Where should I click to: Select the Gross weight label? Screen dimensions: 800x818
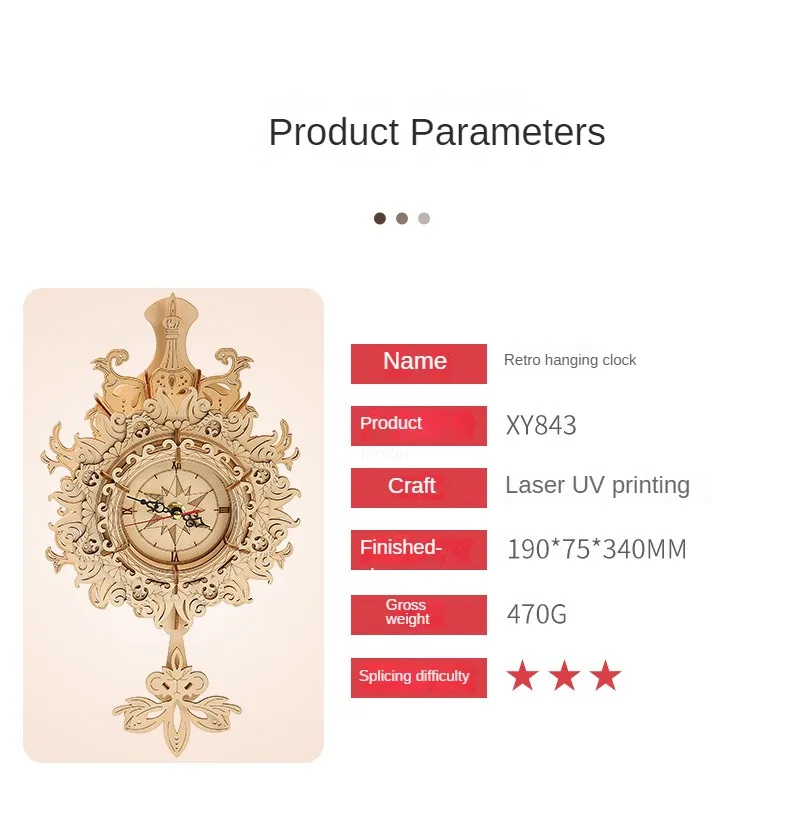(419, 615)
